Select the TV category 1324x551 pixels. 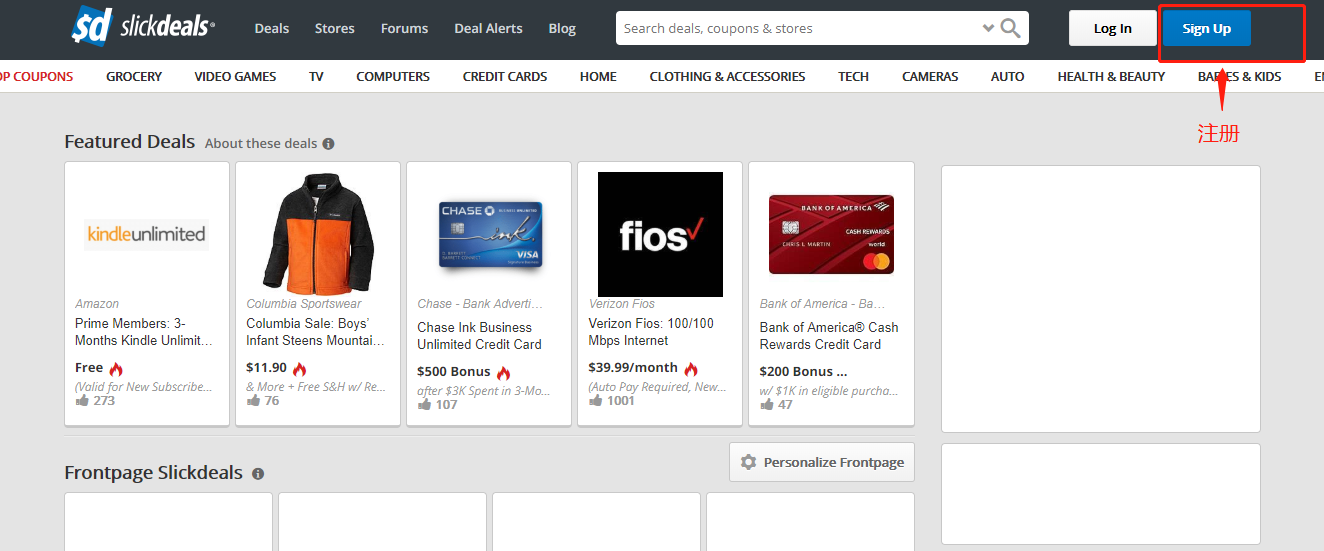[x=316, y=76]
